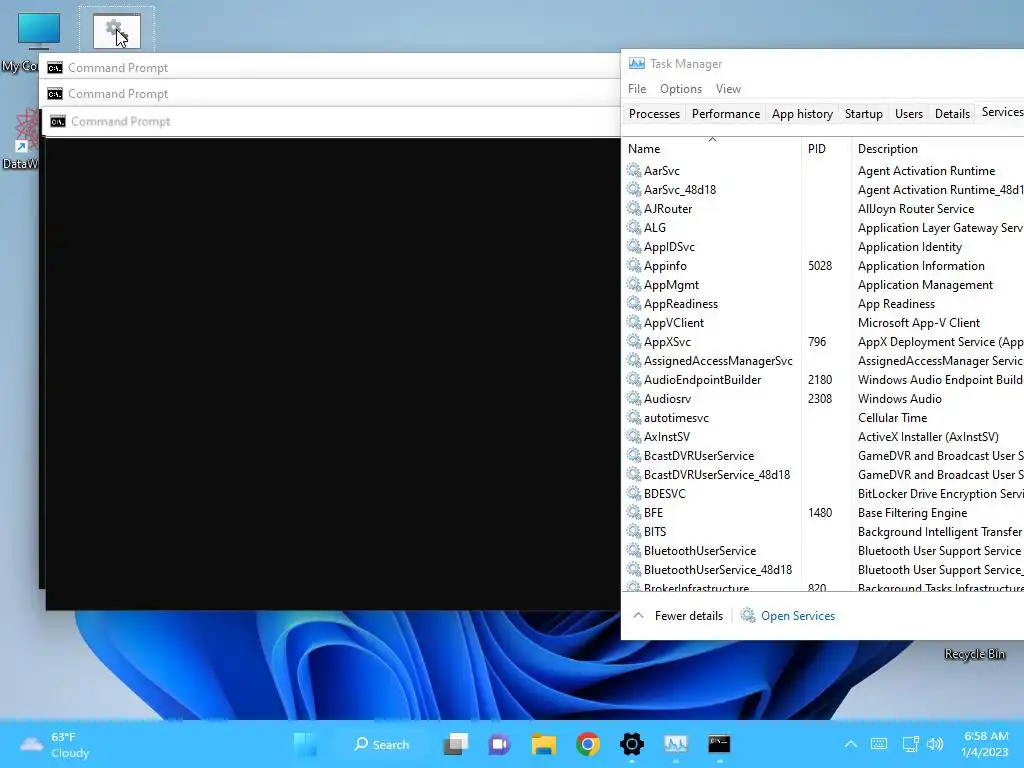Image resolution: width=1024 pixels, height=768 pixels.
Task: Click the services gear icon next to Open Services
Action: point(748,615)
